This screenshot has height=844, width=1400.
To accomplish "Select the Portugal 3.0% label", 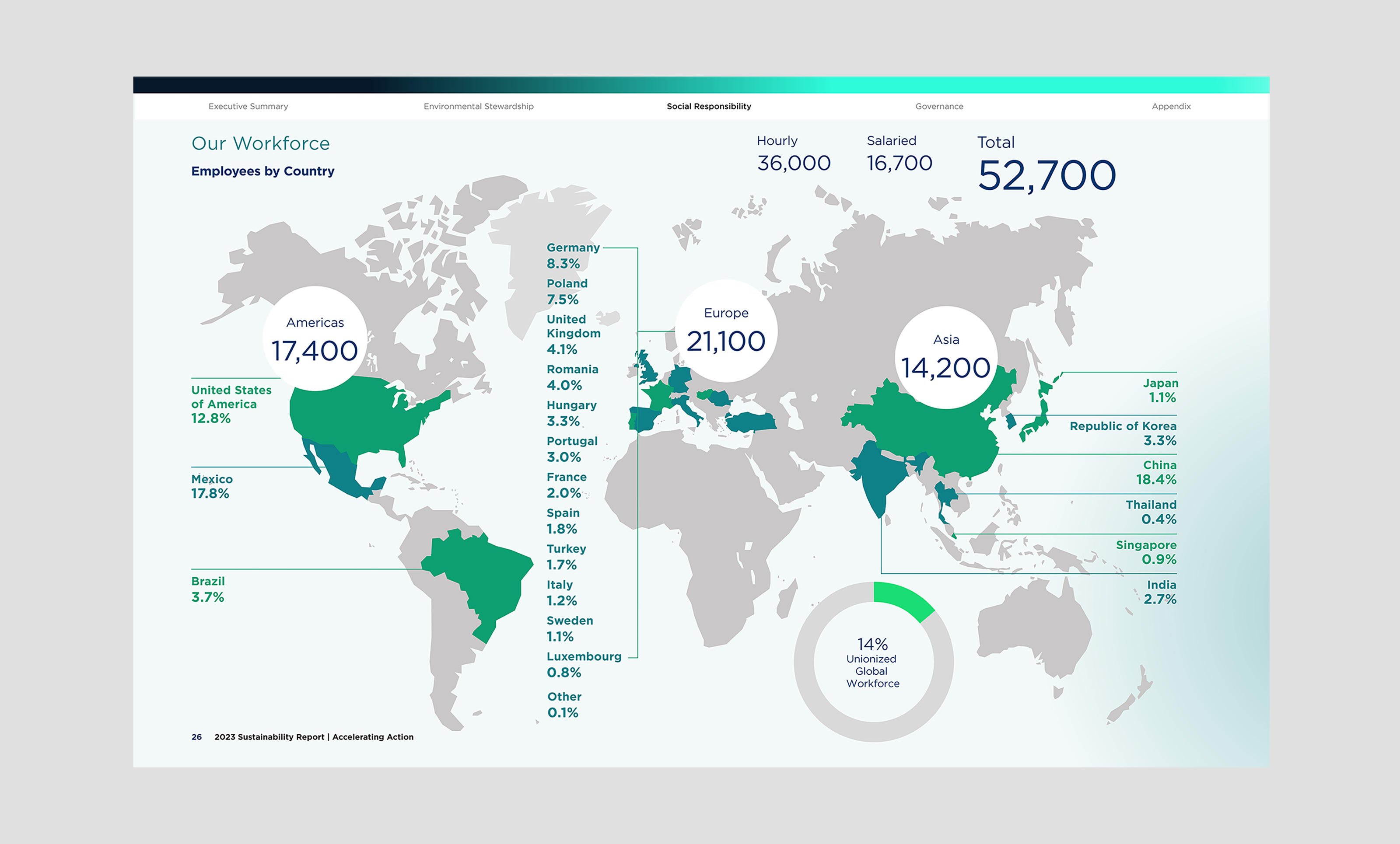I will coord(571,449).
